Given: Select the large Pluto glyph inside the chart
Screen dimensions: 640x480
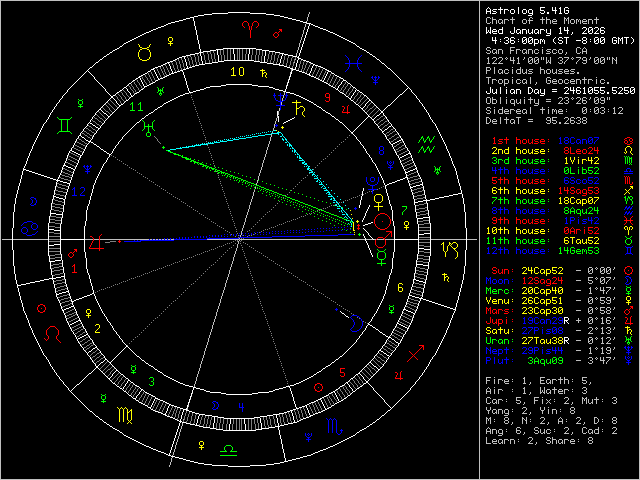Looking at the screenshot, I should pos(372,184).
